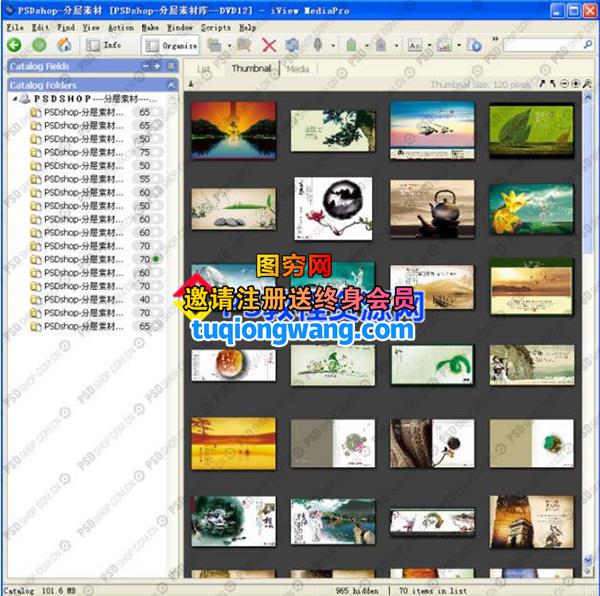Collapse the Catalog Folders panel
Viewport: 600px width, 596px height.
[170, 86]
